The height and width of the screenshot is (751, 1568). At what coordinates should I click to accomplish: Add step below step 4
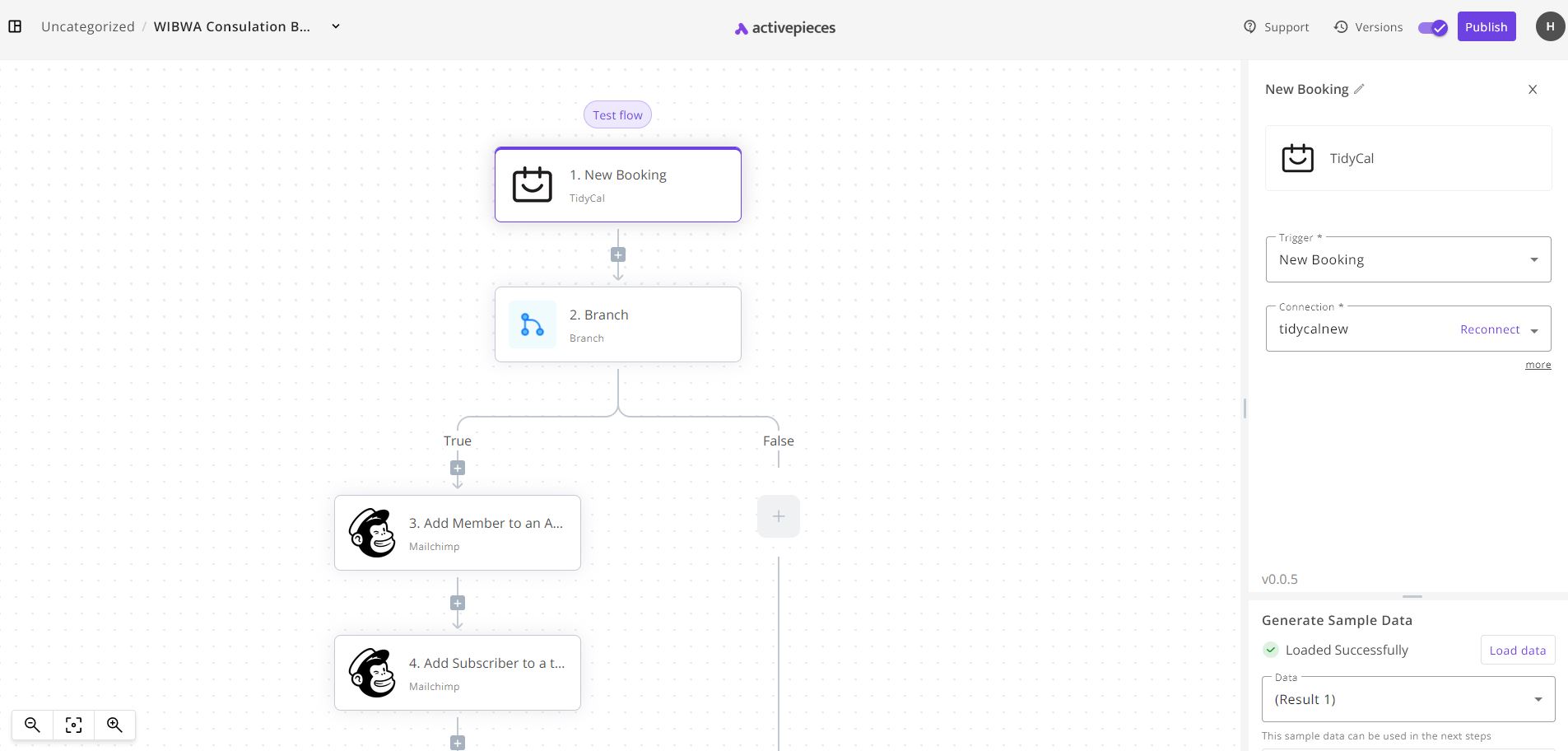tap(458, 743)
